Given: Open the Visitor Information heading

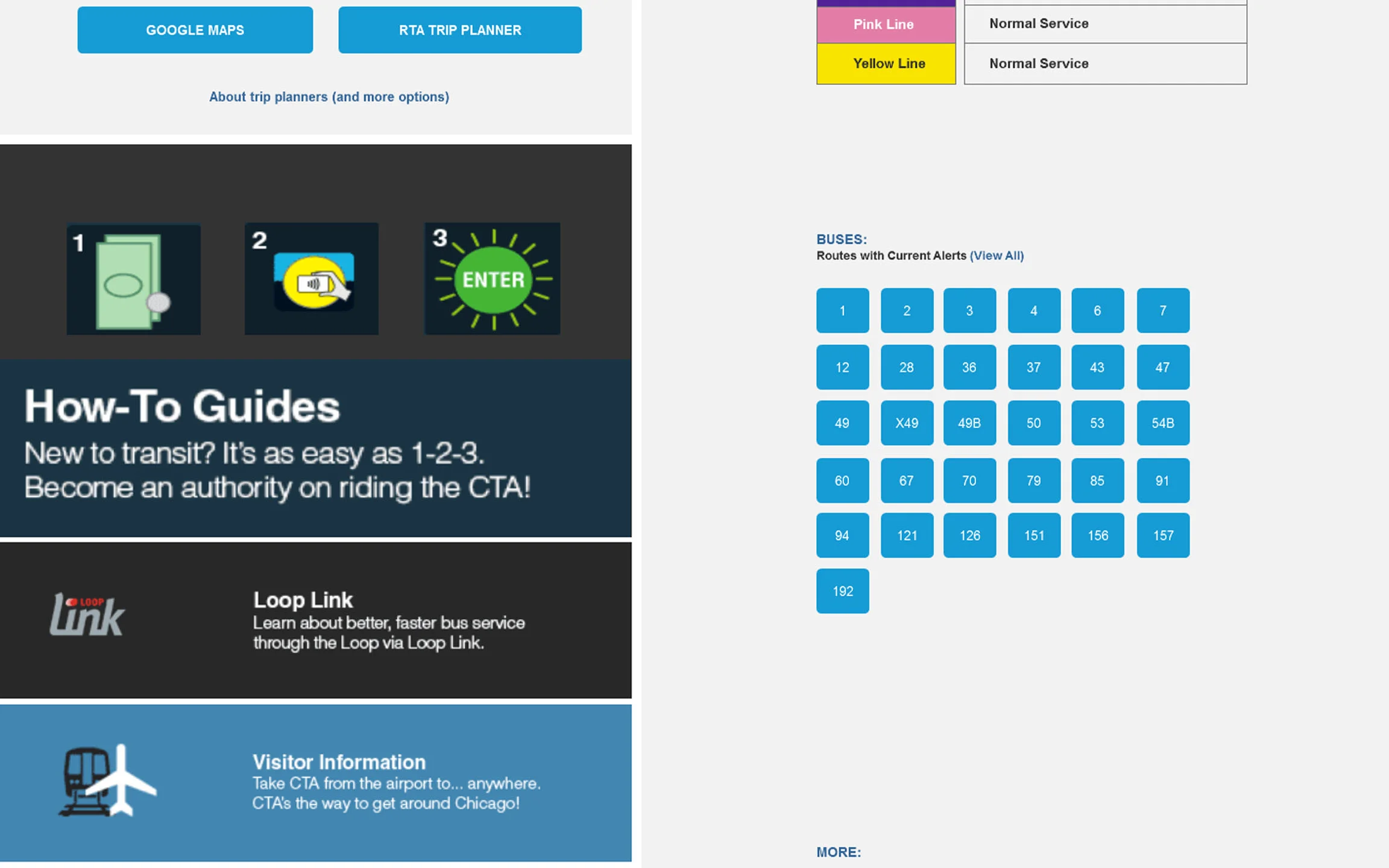Looking at the screenshot, I should [x=339, y=762].
